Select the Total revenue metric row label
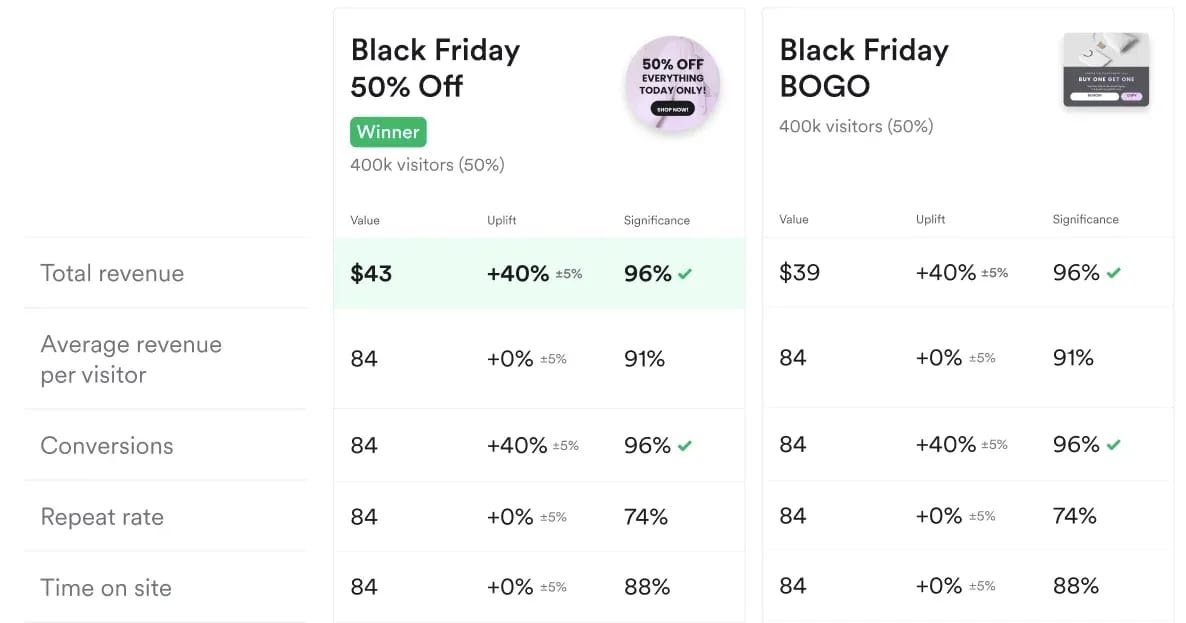1186x623 pixels. point(112,273)
